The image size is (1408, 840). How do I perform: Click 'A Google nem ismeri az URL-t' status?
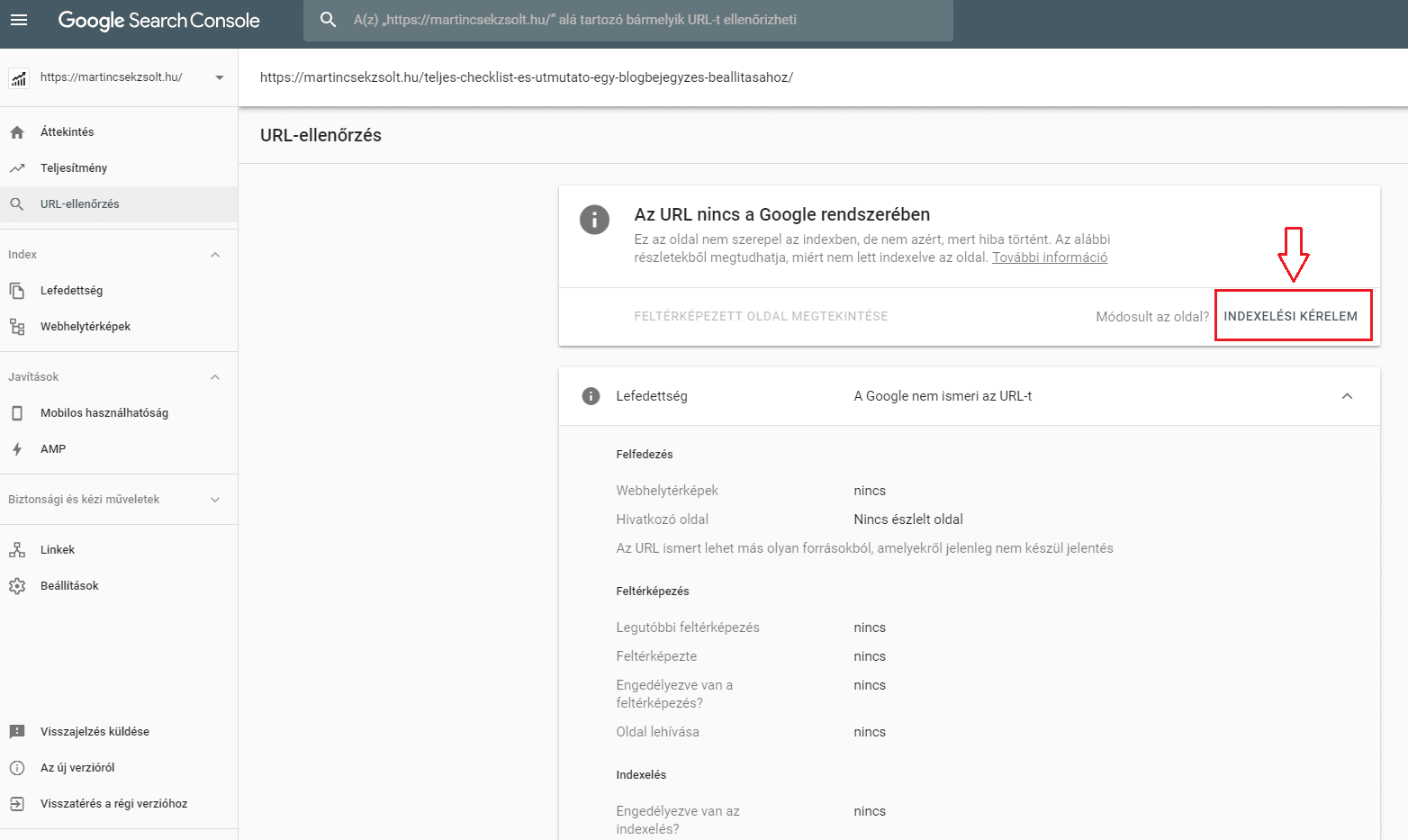click(x=943, y=396)
